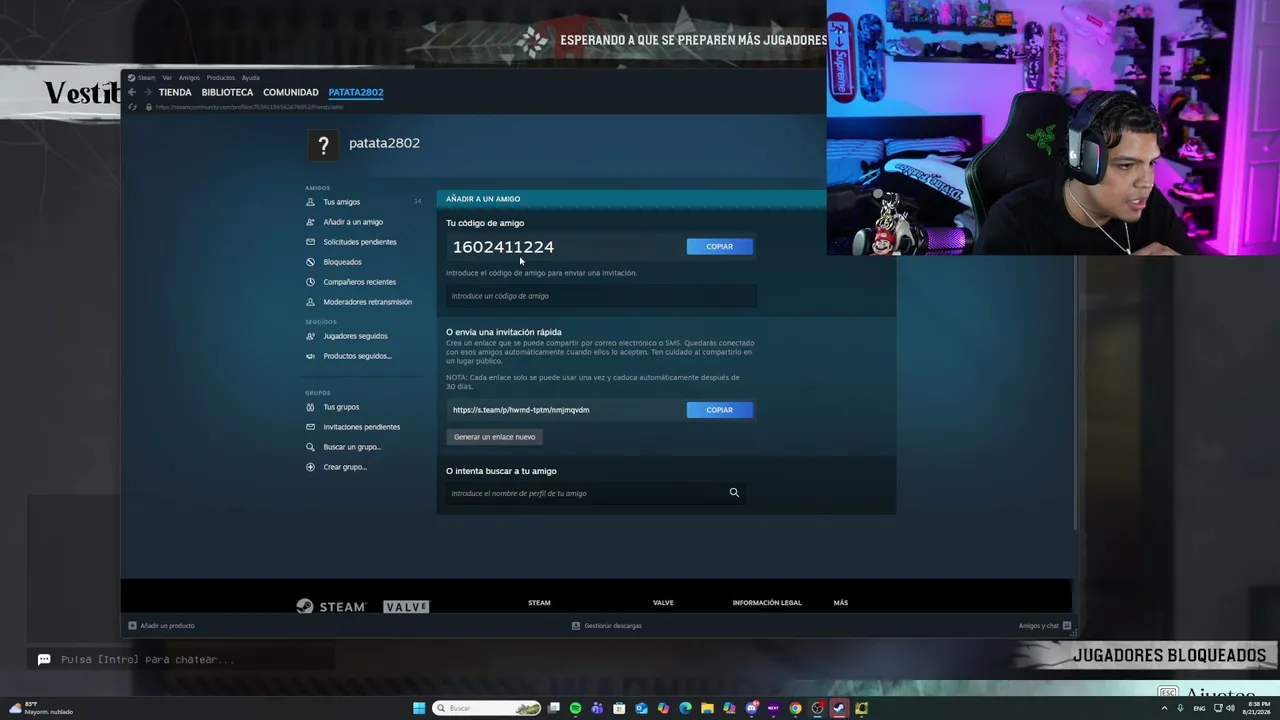Click the Steam page address URL

pos(249,107)
